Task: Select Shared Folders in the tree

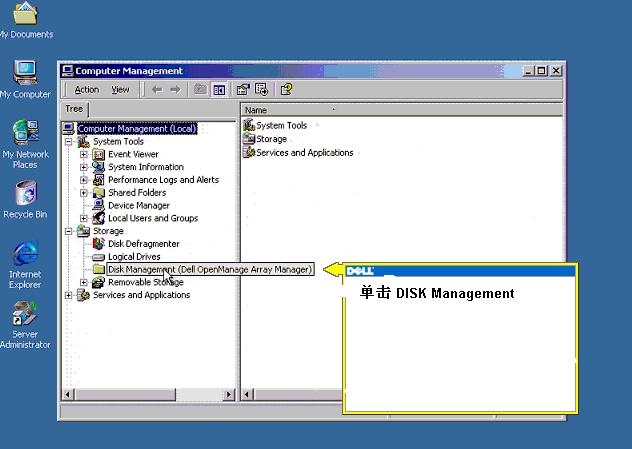Action: point(137,193)
